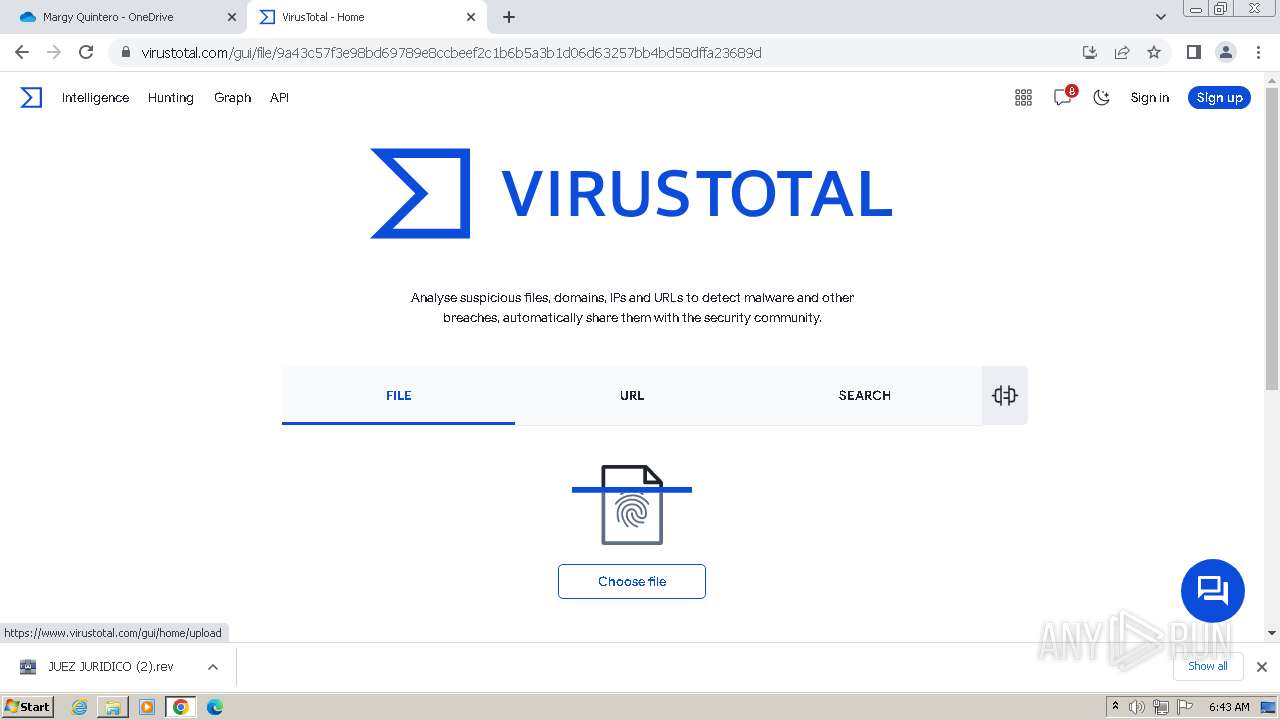Open the Chrome profile avatar
This screenshot has width=1280, height=720.
click(1226, 52)
